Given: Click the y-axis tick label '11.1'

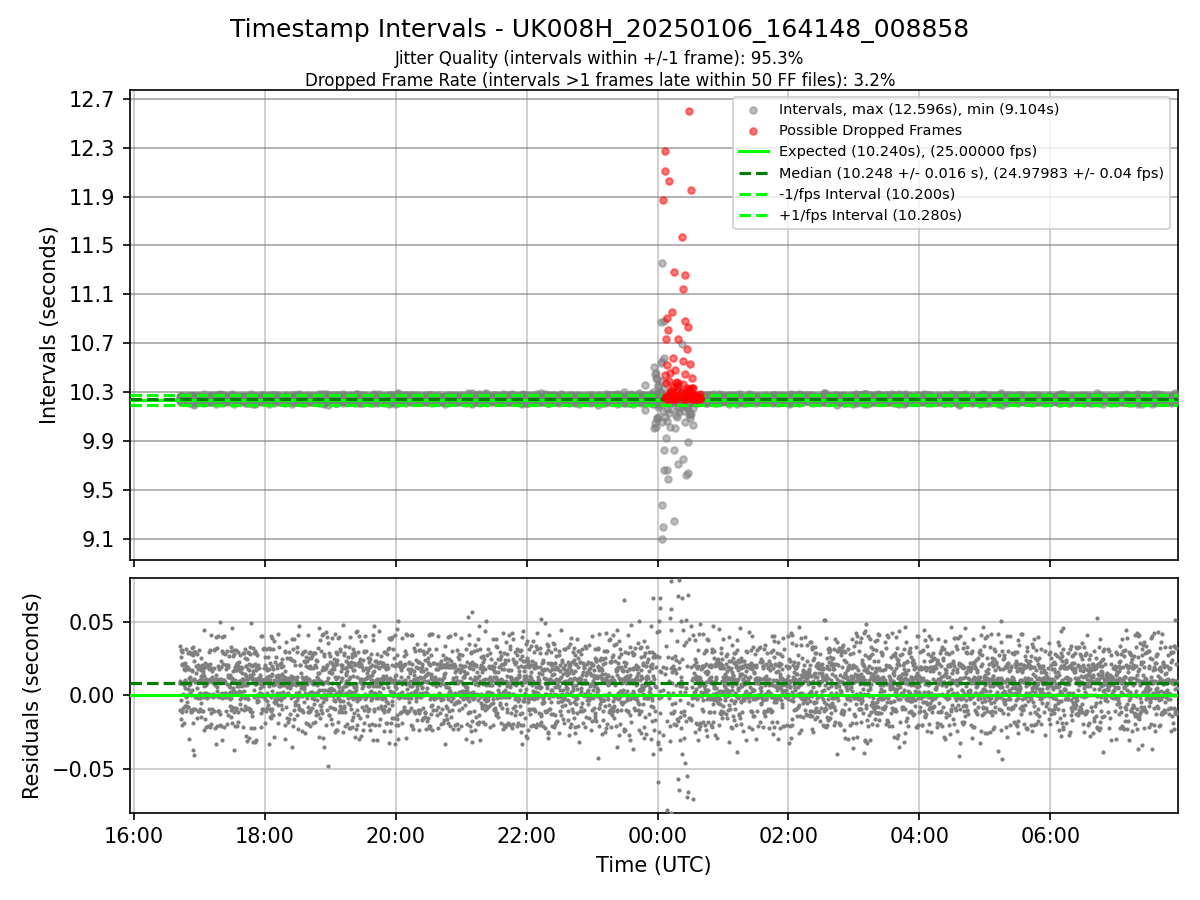Looking at the screenshot, I should pyautogui.click(x=94, y=295).
